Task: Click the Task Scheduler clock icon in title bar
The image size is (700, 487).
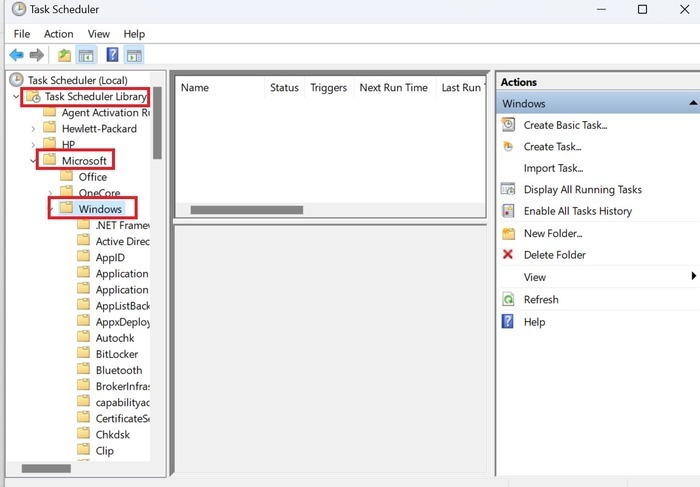Action: (x=19, y=9)
